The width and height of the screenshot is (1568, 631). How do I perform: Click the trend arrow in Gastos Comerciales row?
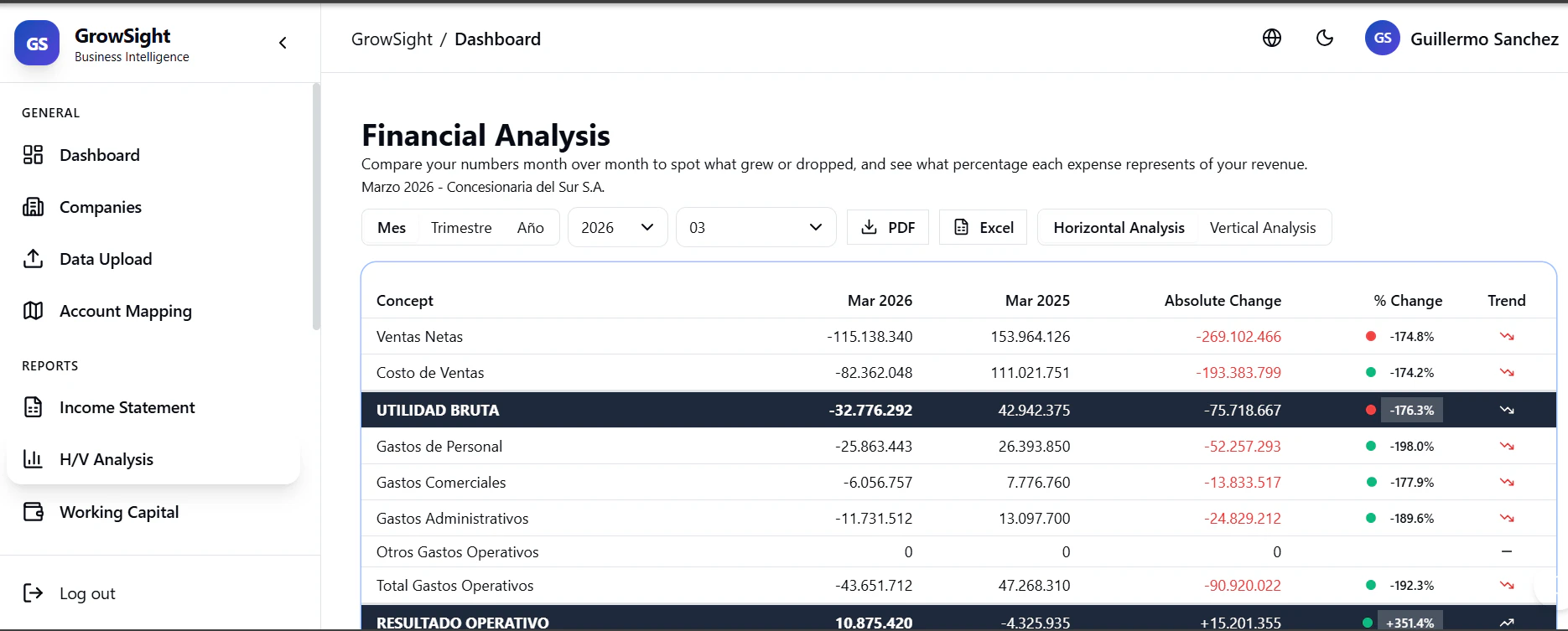[1507, 482]
